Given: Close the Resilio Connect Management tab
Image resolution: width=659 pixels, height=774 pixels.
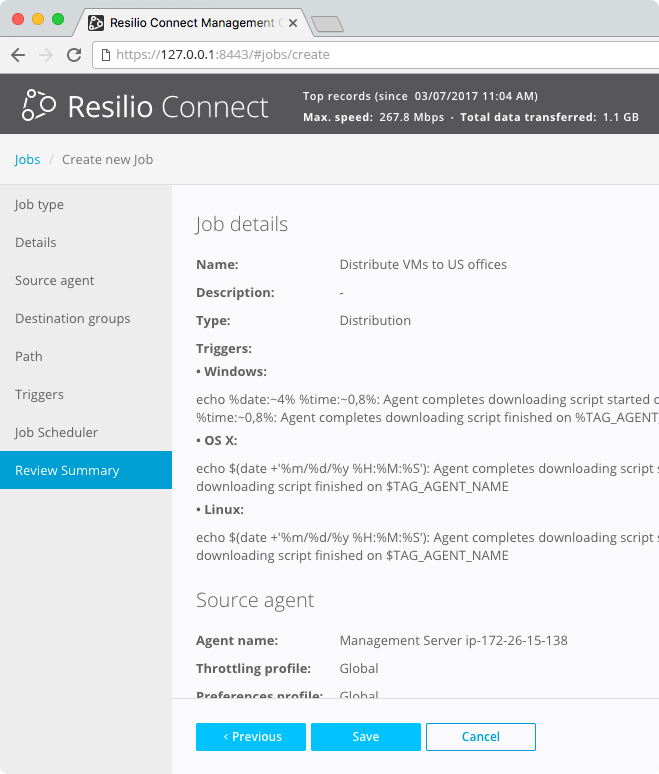Looking at the screenshot, I should (293, 23).
